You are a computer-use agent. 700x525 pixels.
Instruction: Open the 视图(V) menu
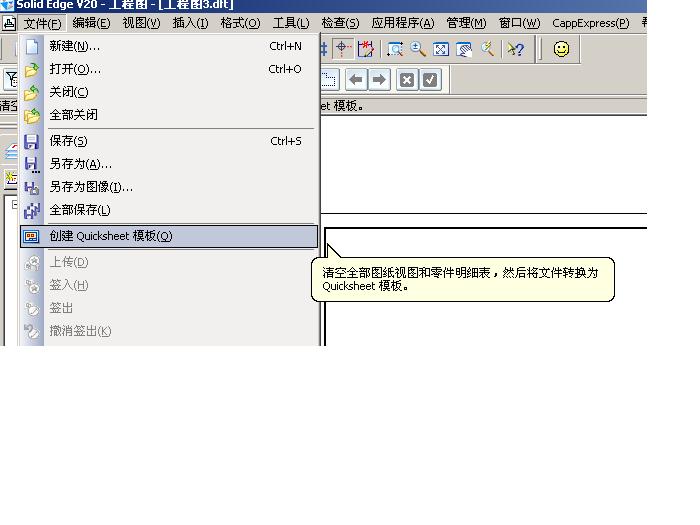142,23
